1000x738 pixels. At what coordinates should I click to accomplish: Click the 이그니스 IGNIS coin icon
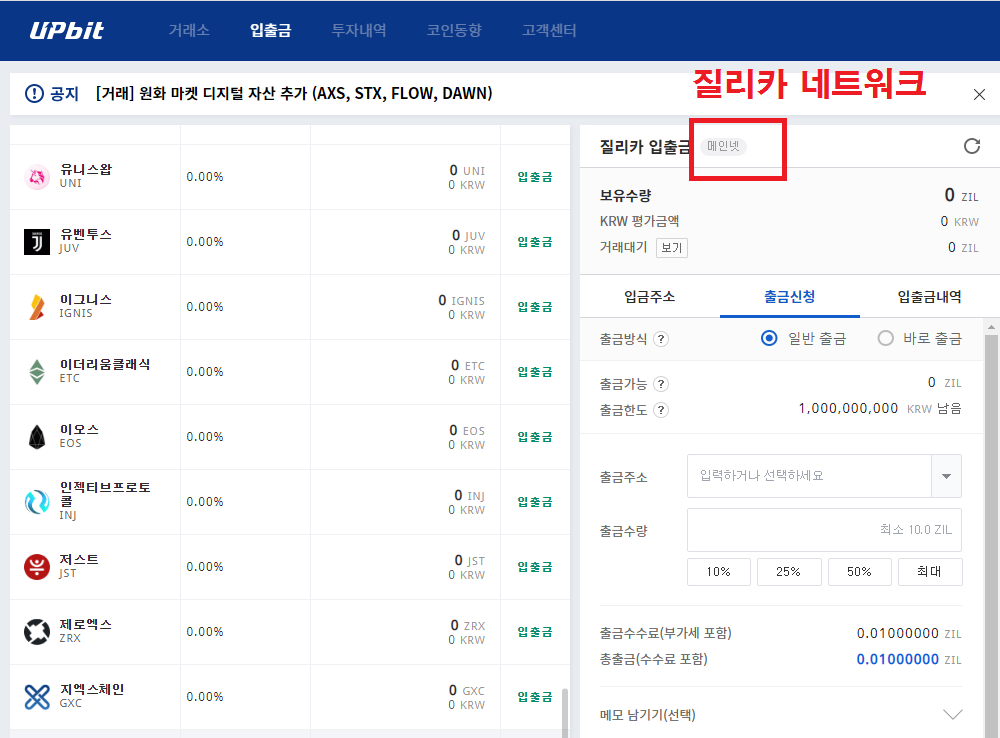[x=37, y=307]
